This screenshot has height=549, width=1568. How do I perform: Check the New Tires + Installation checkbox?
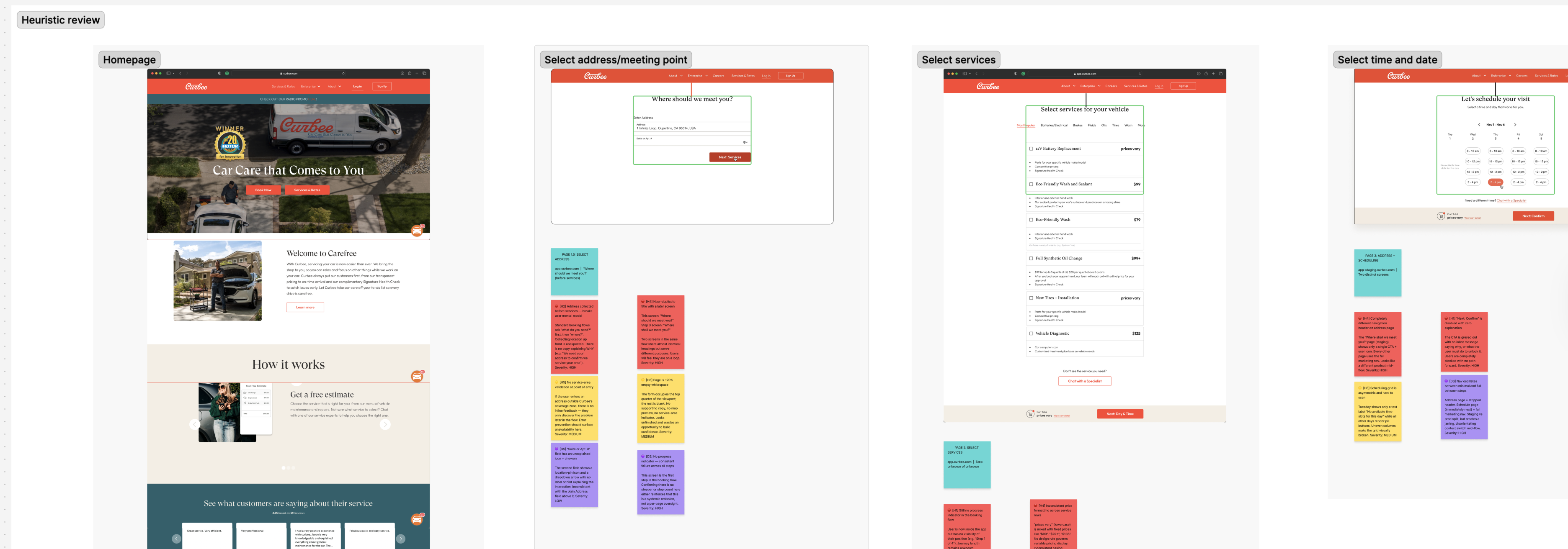pos(1031,298)
